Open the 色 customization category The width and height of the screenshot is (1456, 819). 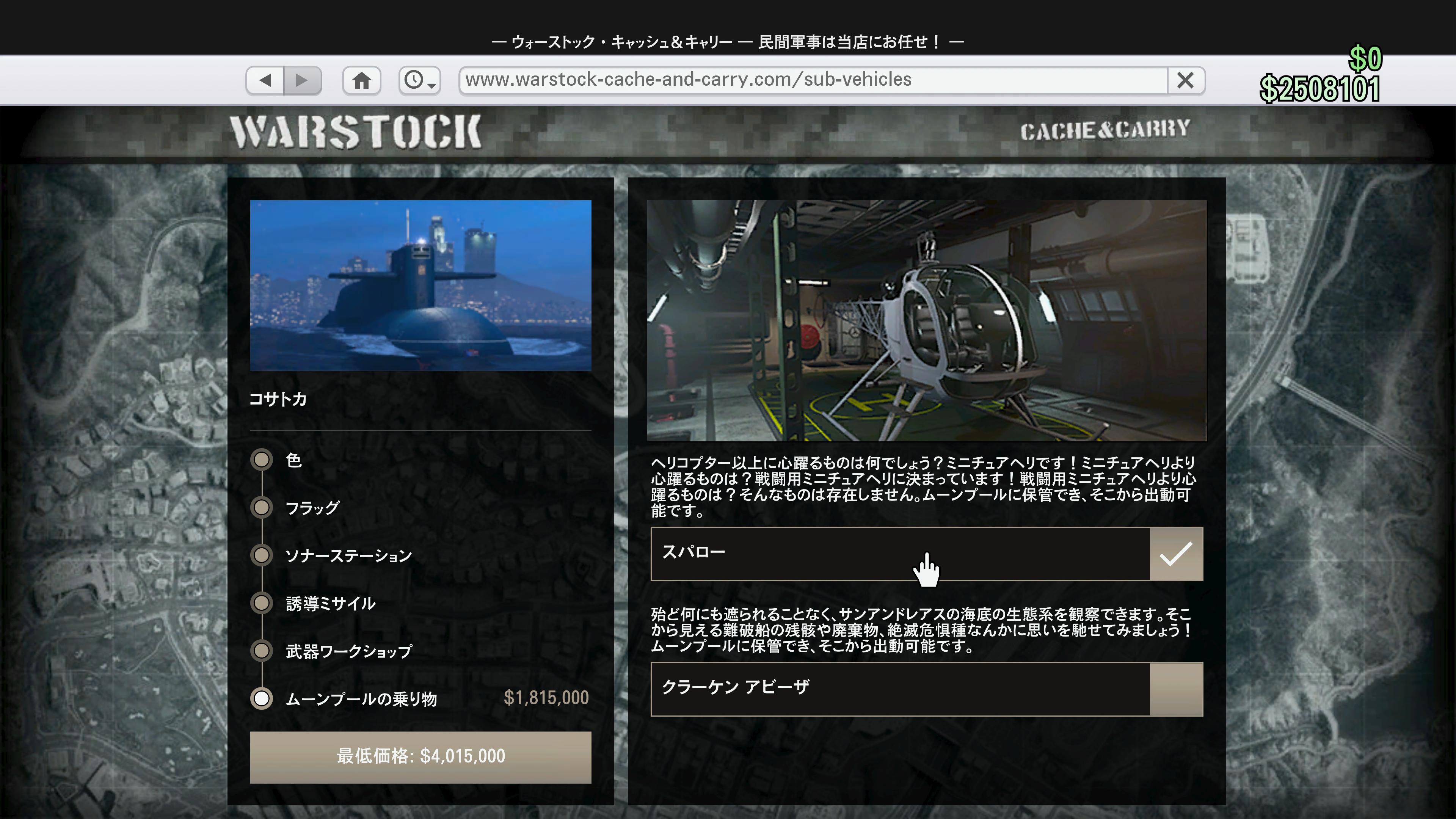coord(293,460)
